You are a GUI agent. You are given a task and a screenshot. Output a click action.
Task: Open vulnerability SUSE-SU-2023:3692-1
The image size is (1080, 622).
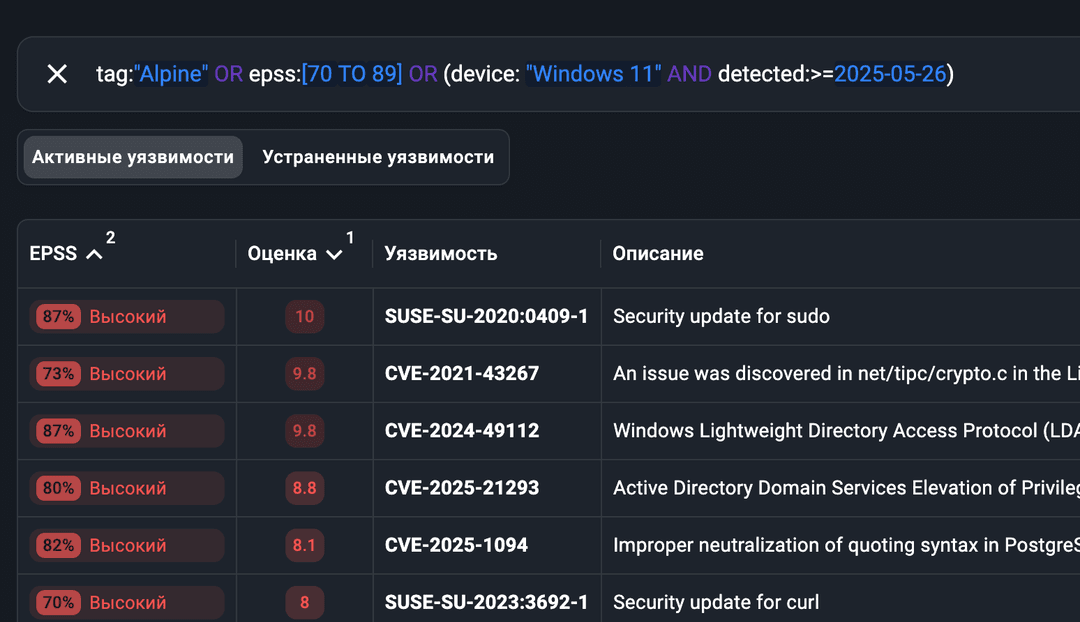click(486, 602)
